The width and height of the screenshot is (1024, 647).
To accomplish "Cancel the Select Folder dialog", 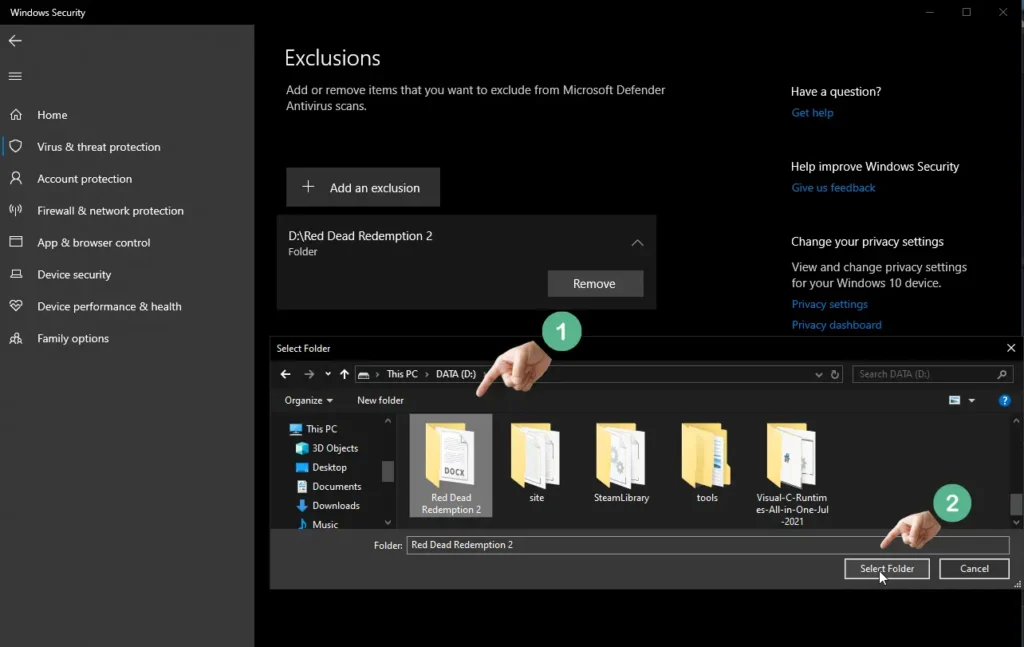I will 974,569.
